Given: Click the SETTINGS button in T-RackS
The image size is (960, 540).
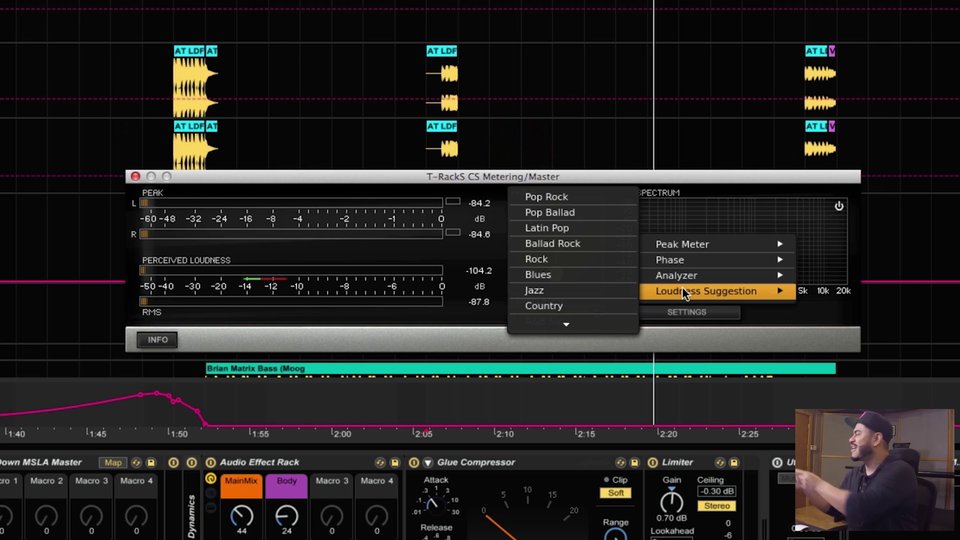Looking at the screenshot, I should (x=687, y=312).
